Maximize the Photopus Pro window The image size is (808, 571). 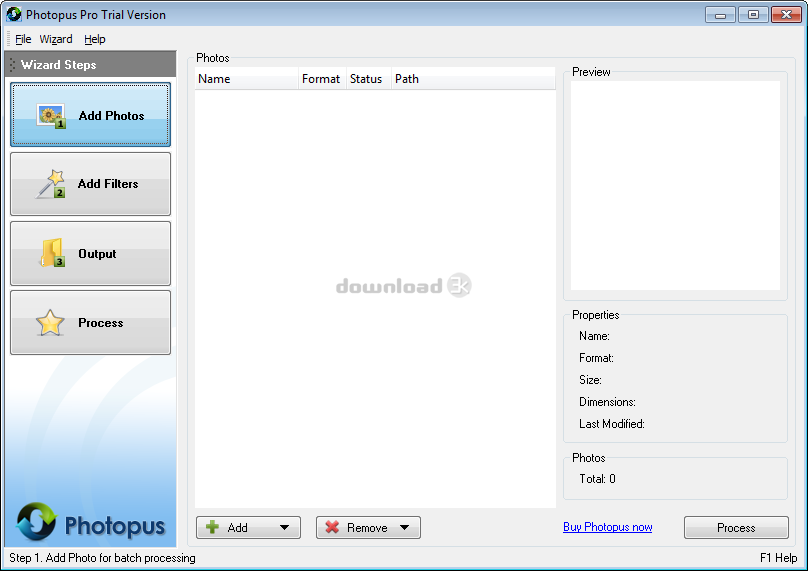click(x=753, y=15)
